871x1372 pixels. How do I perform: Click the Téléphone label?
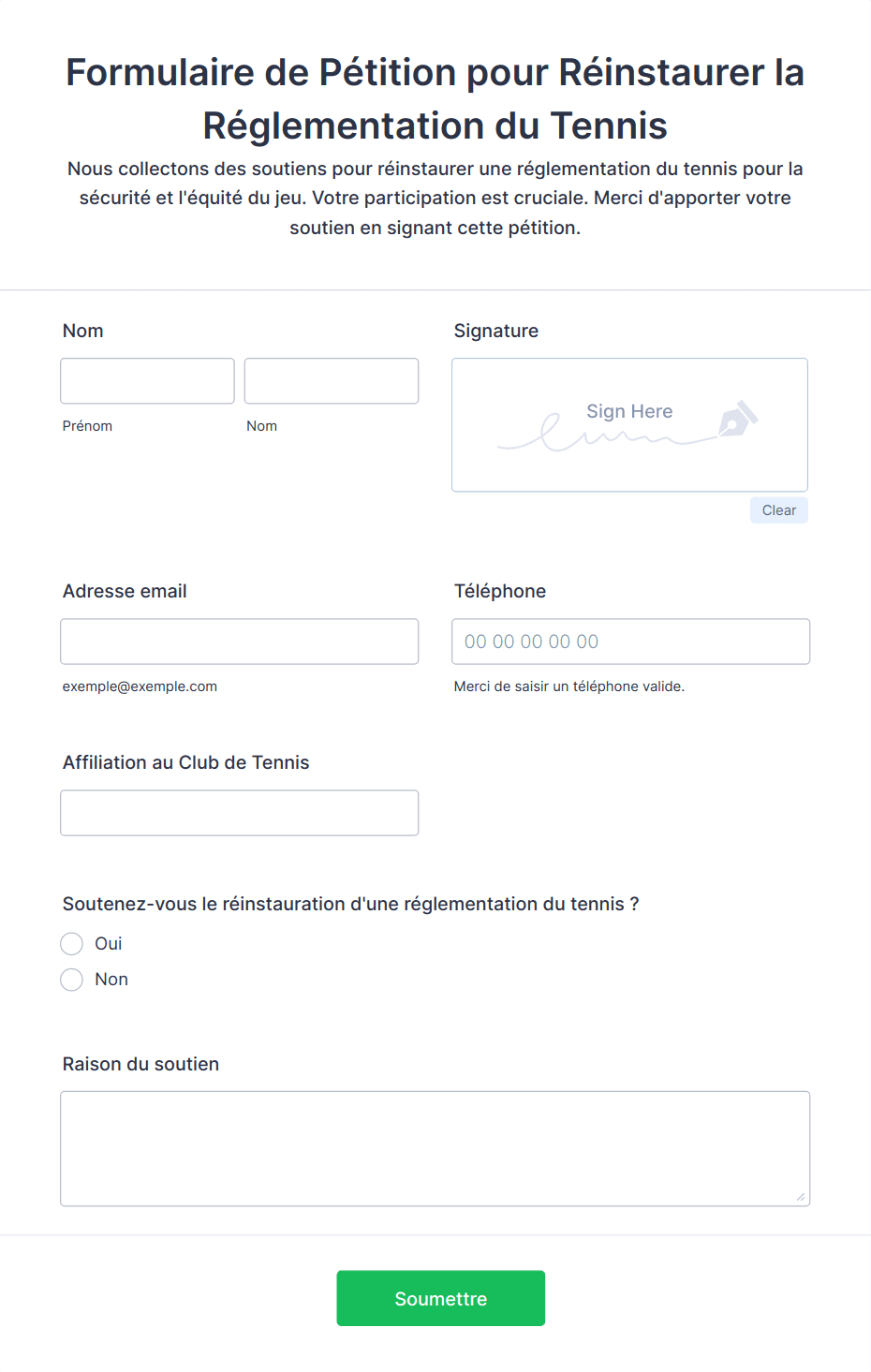pos(500,591)
